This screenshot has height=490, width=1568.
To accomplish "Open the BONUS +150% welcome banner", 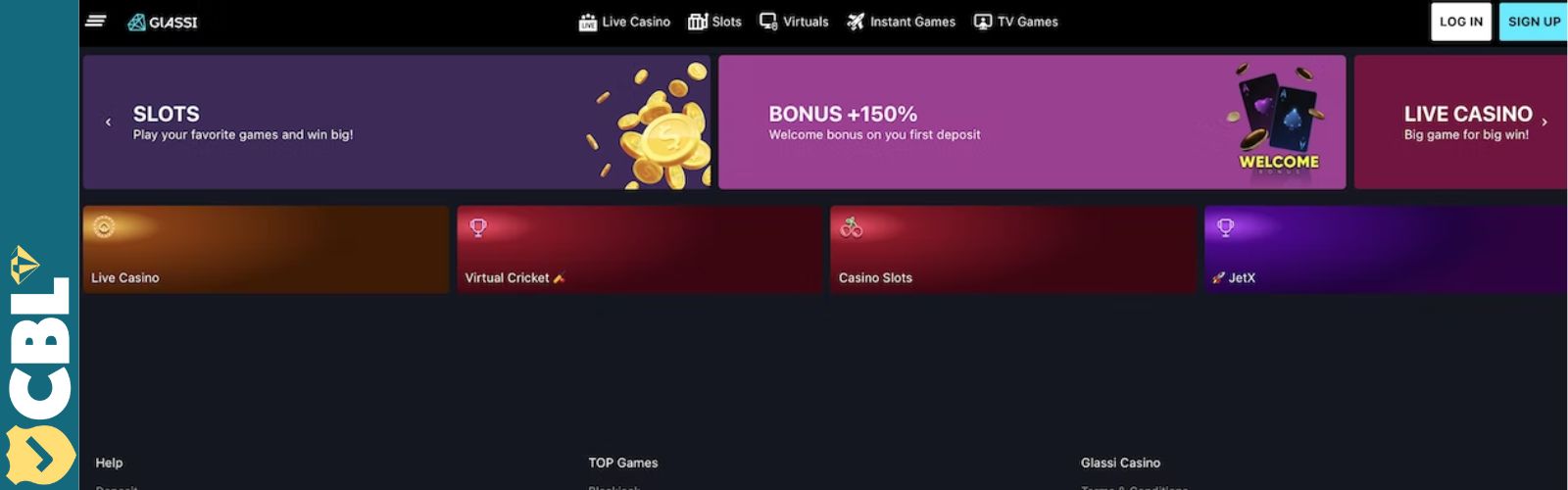I will click(x=1032, y=122).
